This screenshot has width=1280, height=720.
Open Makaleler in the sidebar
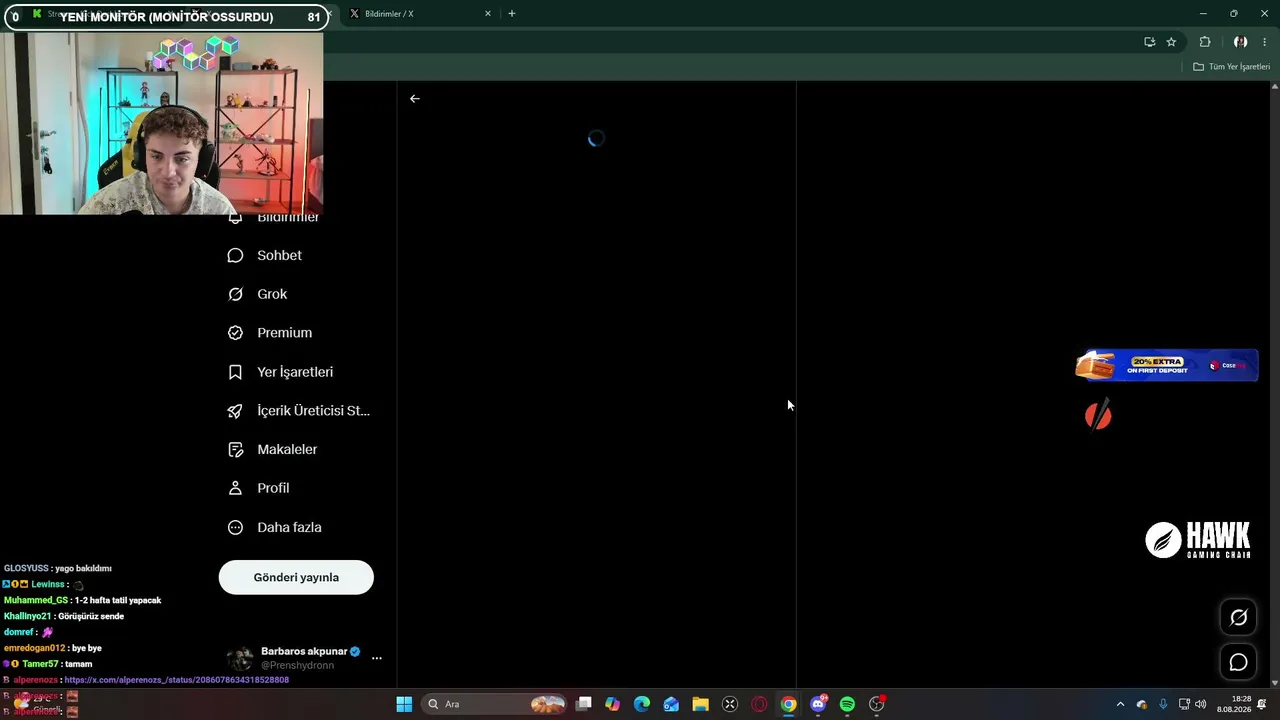287,450
